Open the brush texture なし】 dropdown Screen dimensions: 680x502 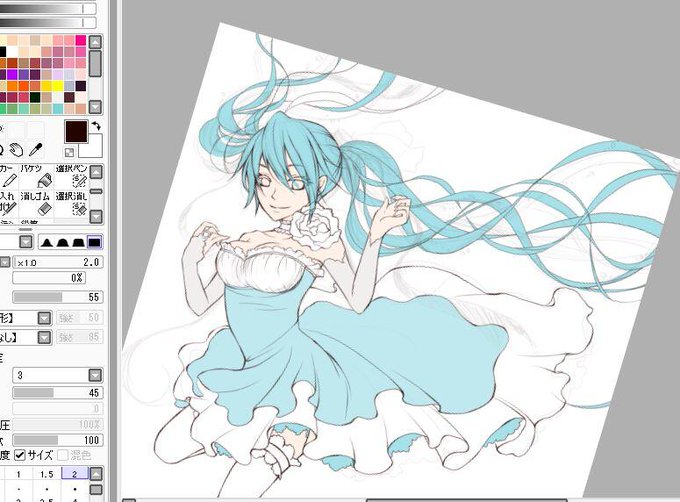pyautogui.click(x=44, y=337)
